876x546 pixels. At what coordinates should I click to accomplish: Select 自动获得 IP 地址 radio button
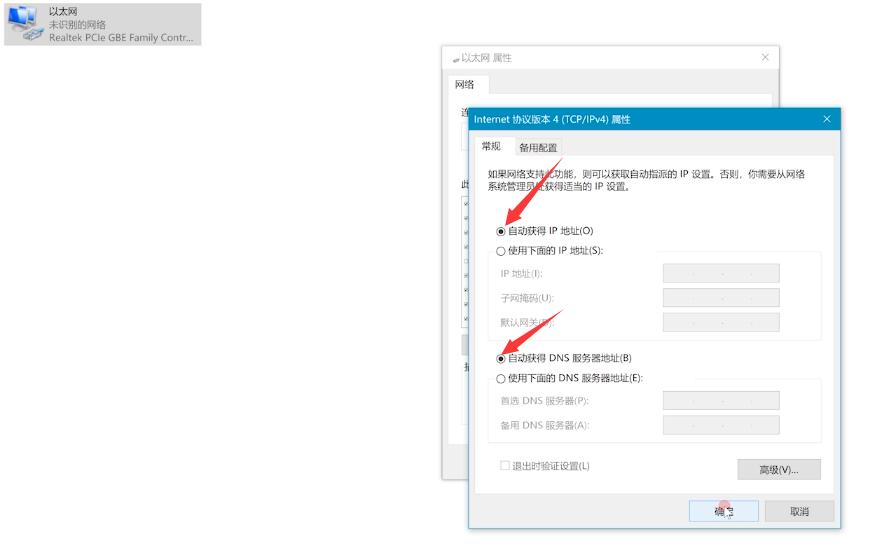point(501,231)
